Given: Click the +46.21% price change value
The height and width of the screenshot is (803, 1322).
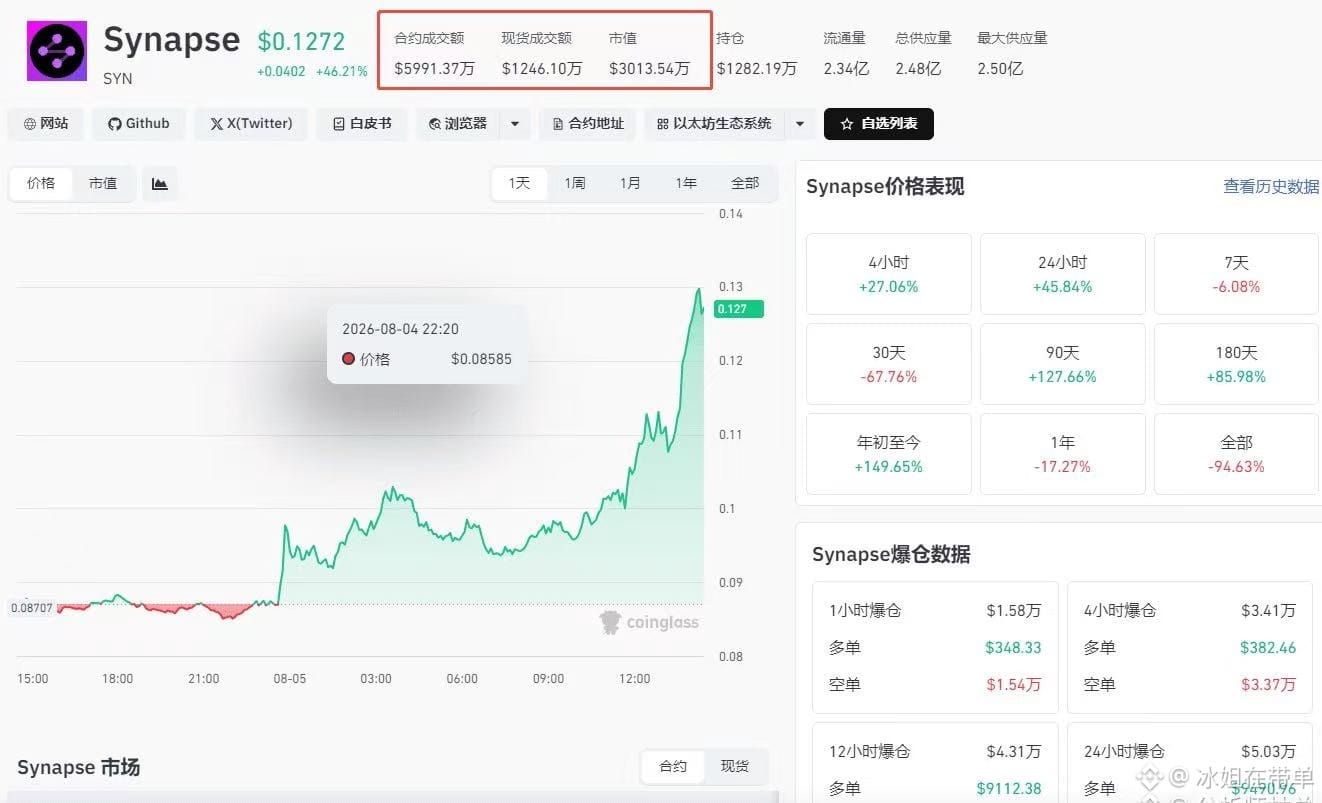Looking at the screenshot, I should (x=342, y=72).
